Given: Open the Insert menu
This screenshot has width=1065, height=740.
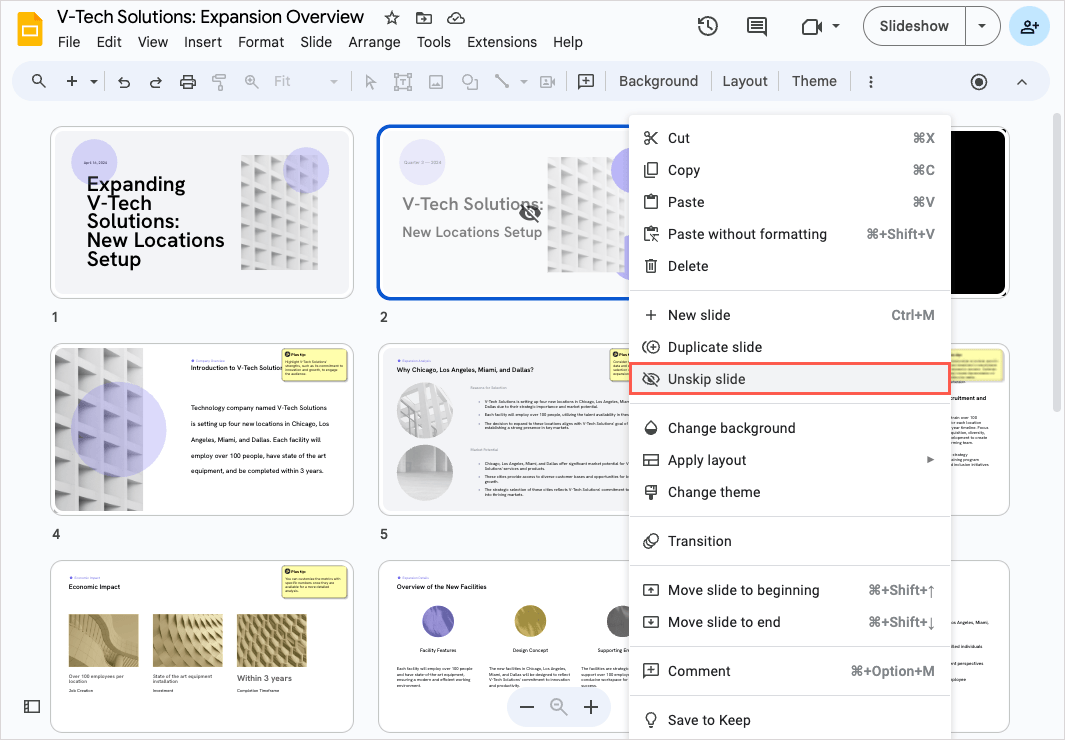Looking at the screenshot, I should [203, 42].
